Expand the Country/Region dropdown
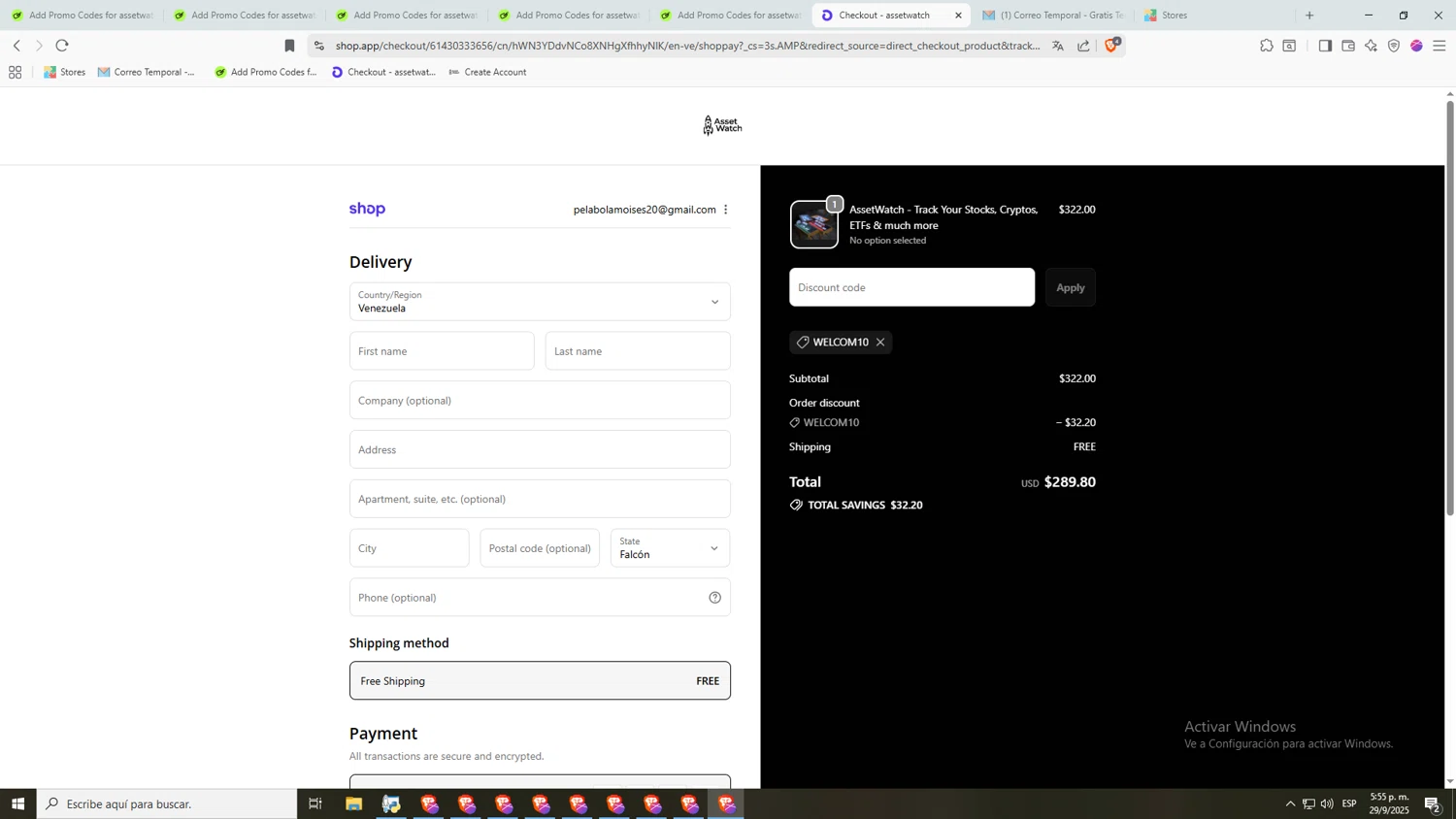The height and width of the screenshot is (819, 1456). click(x=540, y=302)
